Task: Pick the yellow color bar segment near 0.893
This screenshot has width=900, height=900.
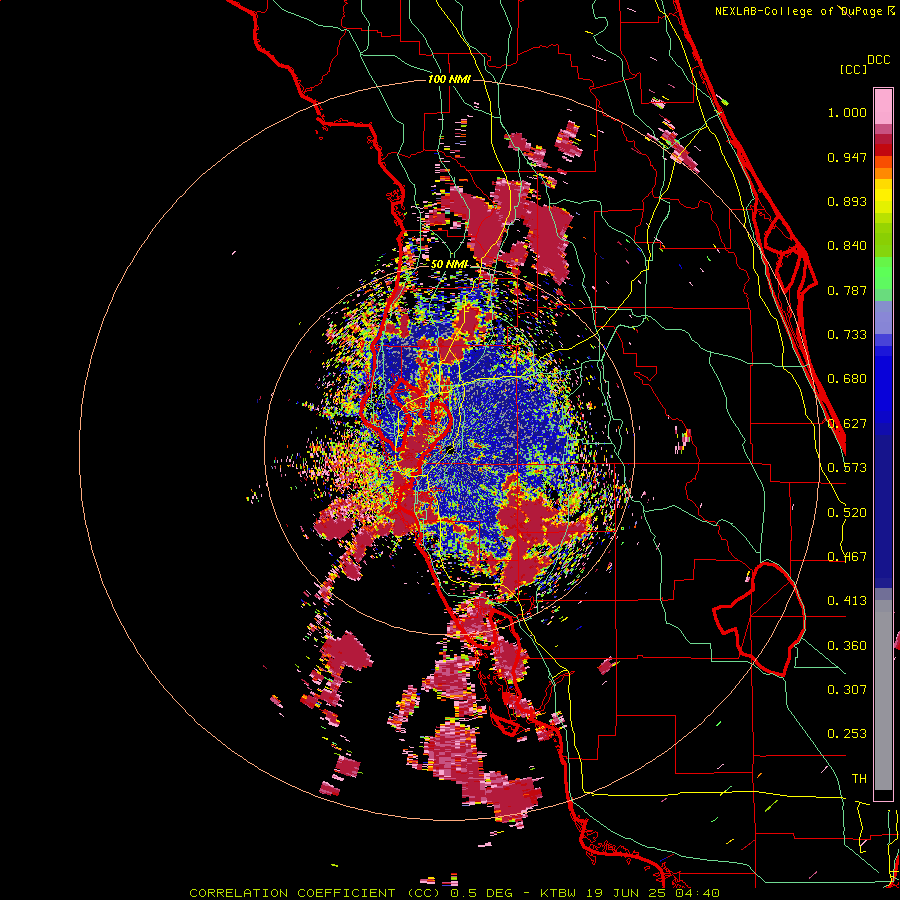Action: pos(883,197)
